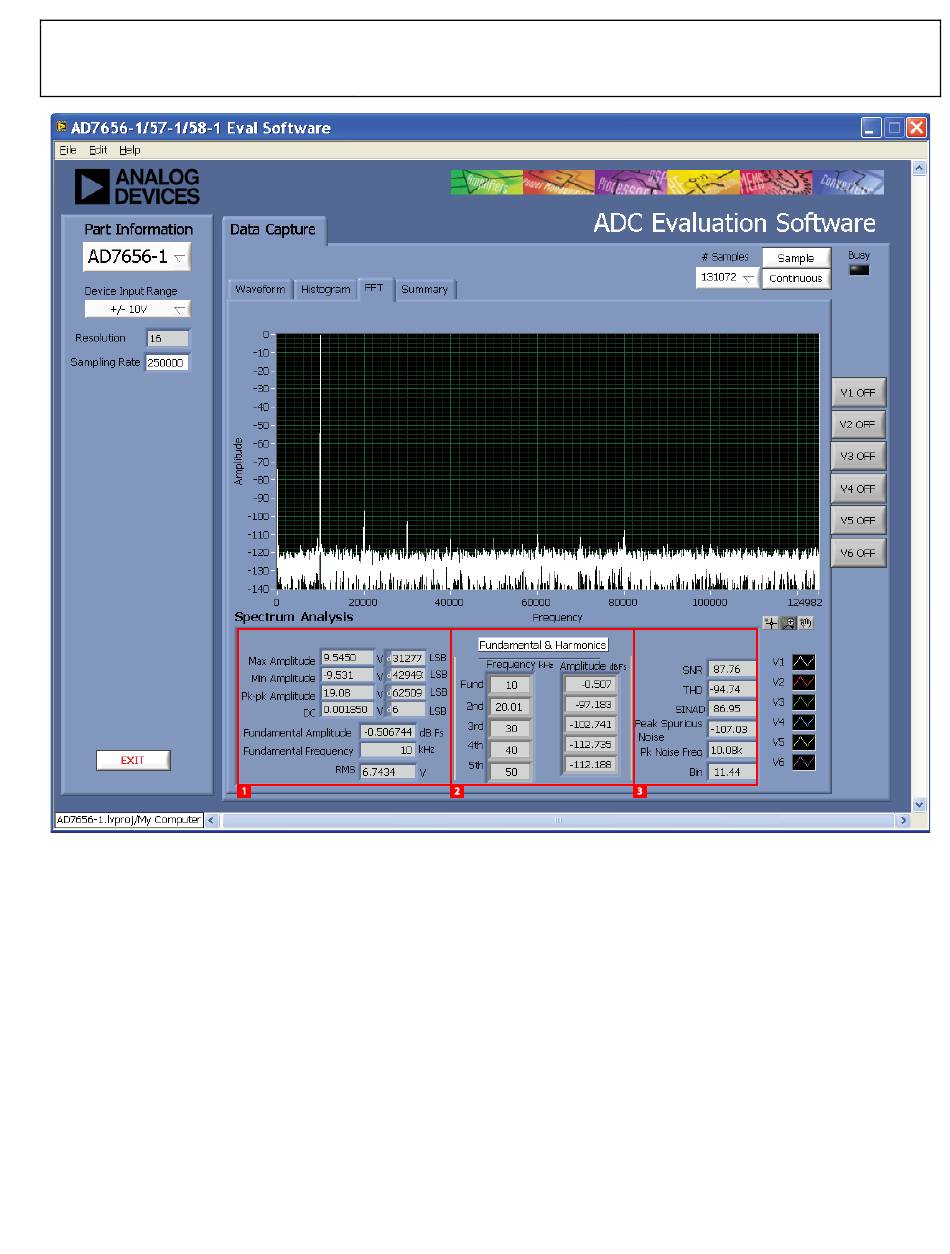This screenshot has height=1254, width=950.
Task: Open the Help menu
Action: click(x=130, y=150)
